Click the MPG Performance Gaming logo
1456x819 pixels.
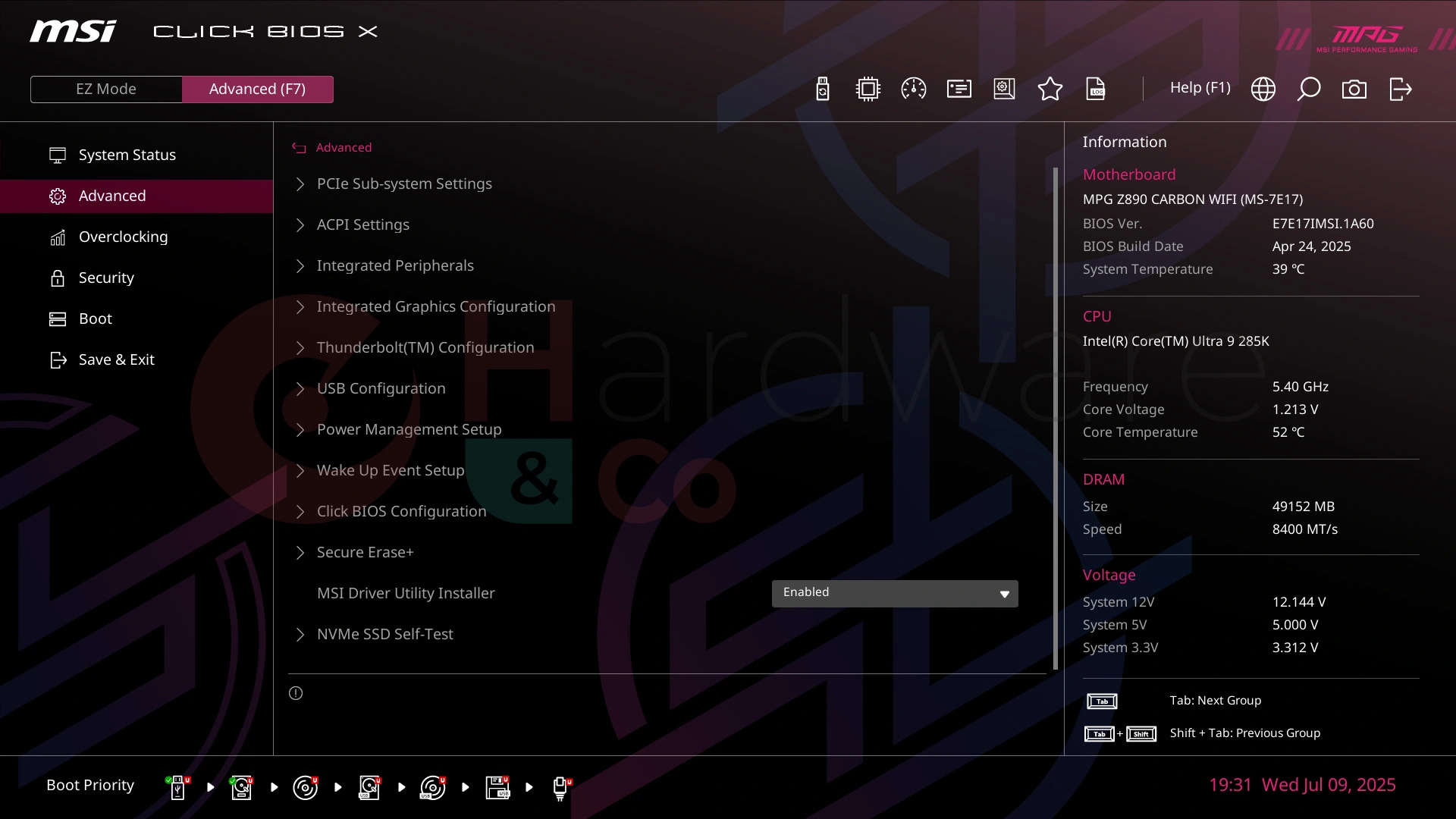click(x=1367, y=39)
